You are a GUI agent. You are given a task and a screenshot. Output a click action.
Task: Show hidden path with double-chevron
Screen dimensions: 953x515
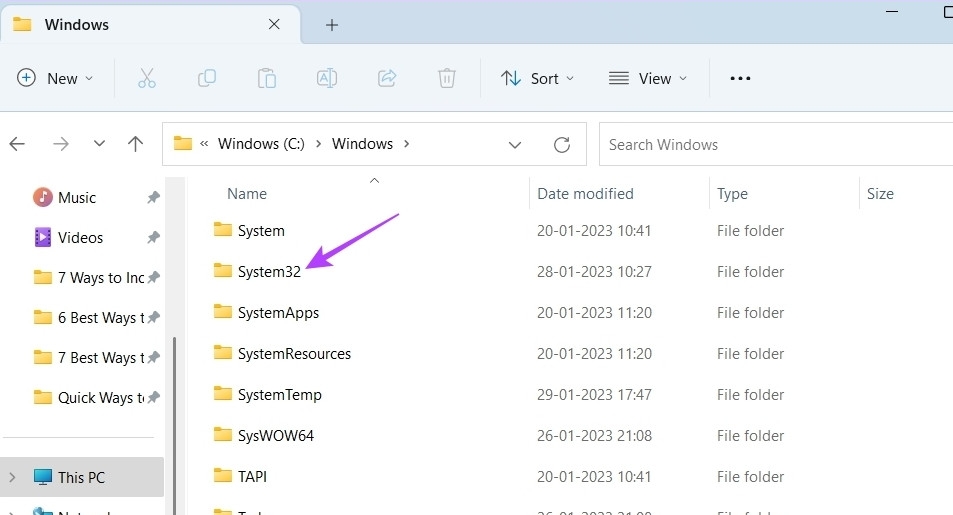[204, 144]
